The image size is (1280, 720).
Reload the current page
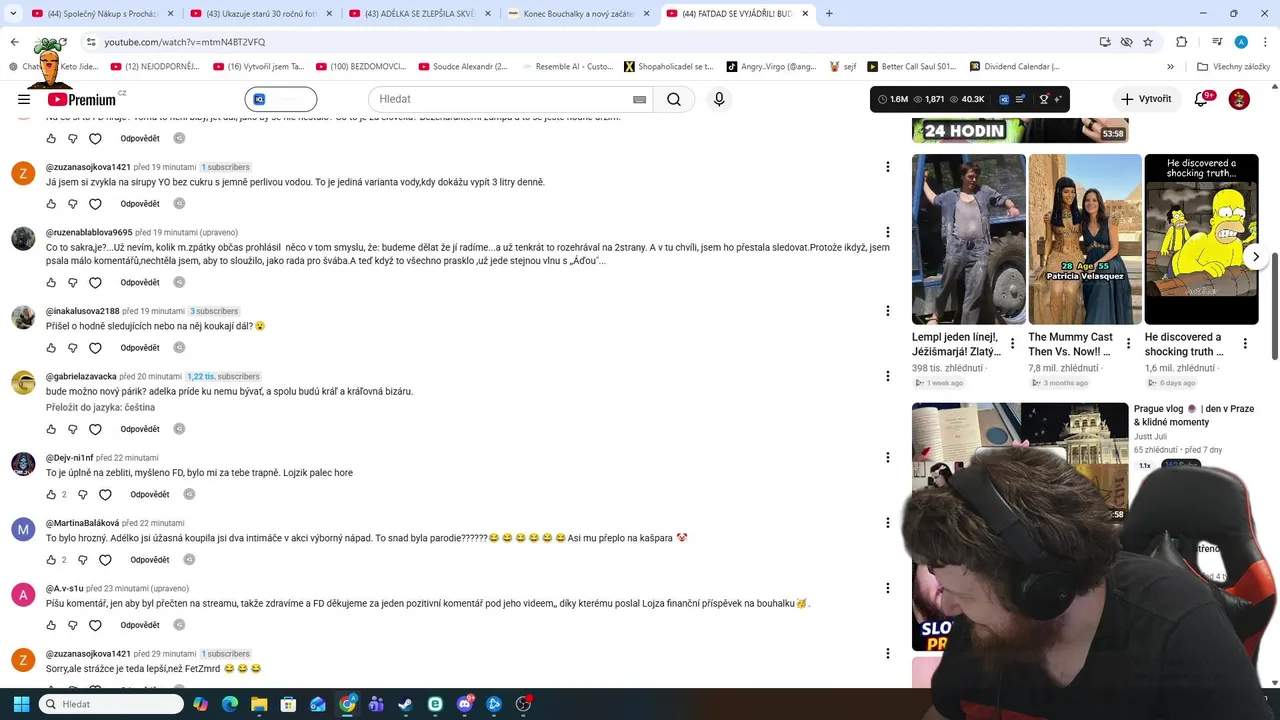62,42
